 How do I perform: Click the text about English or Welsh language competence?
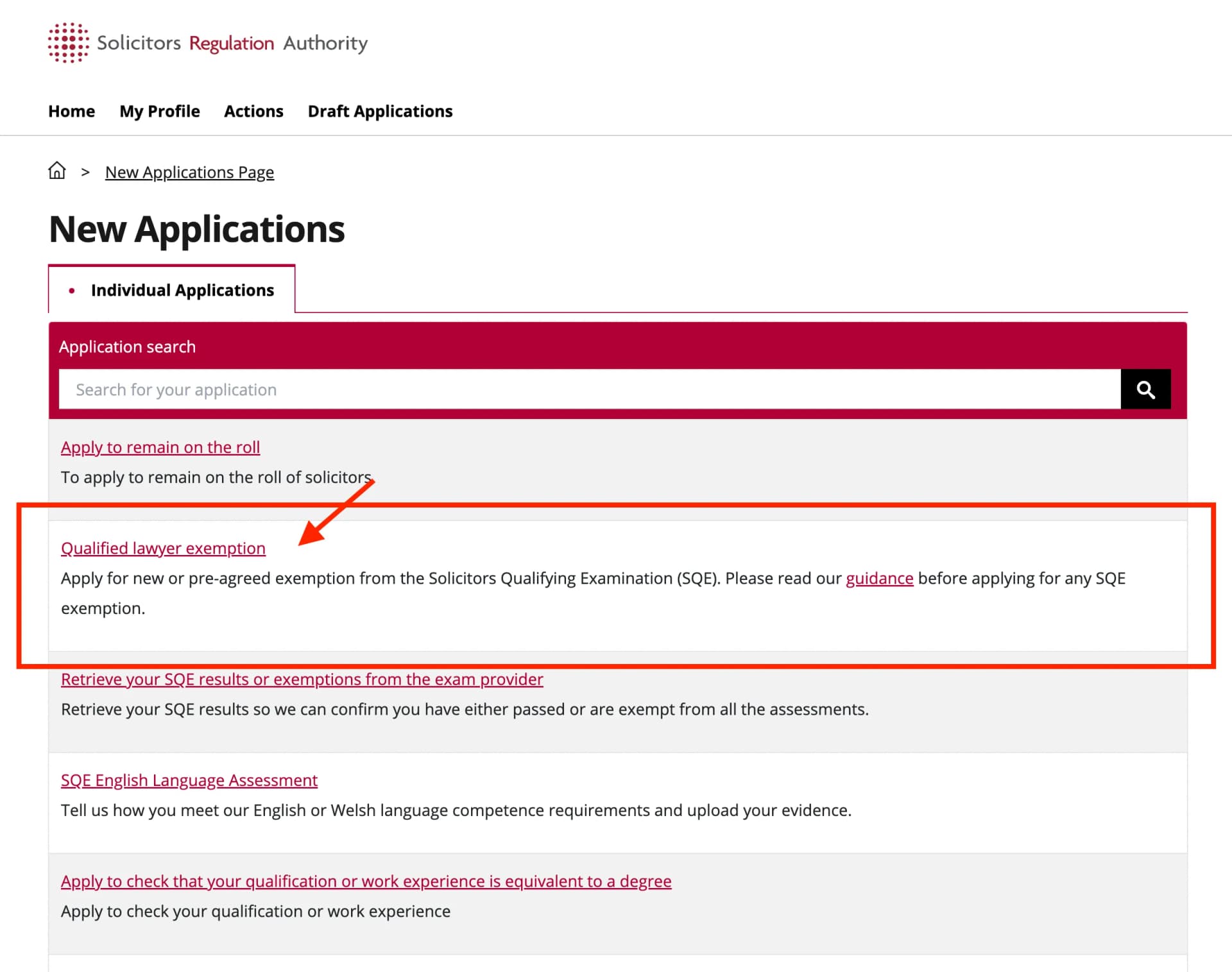pyautogui.click(x=456, y=810)
